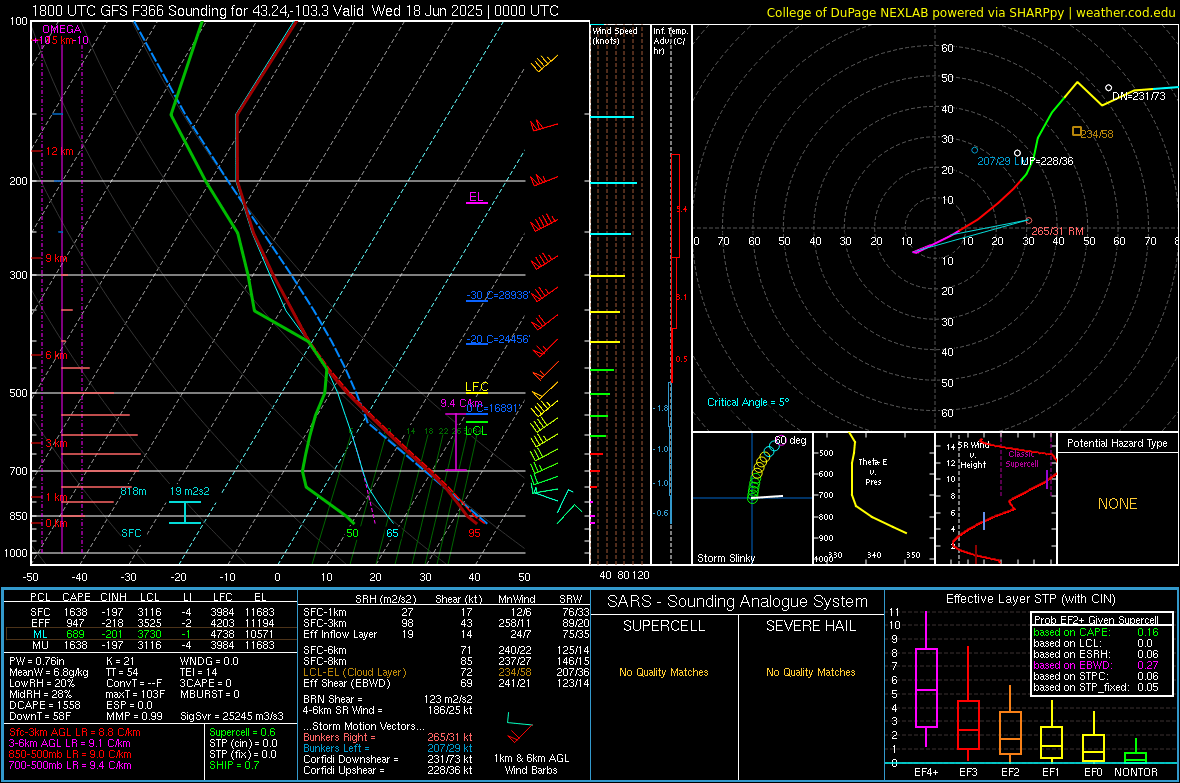Click the magenta EF4+ box plot
The height and width of the screenshot is (783, 1180).
pos(926,680)
